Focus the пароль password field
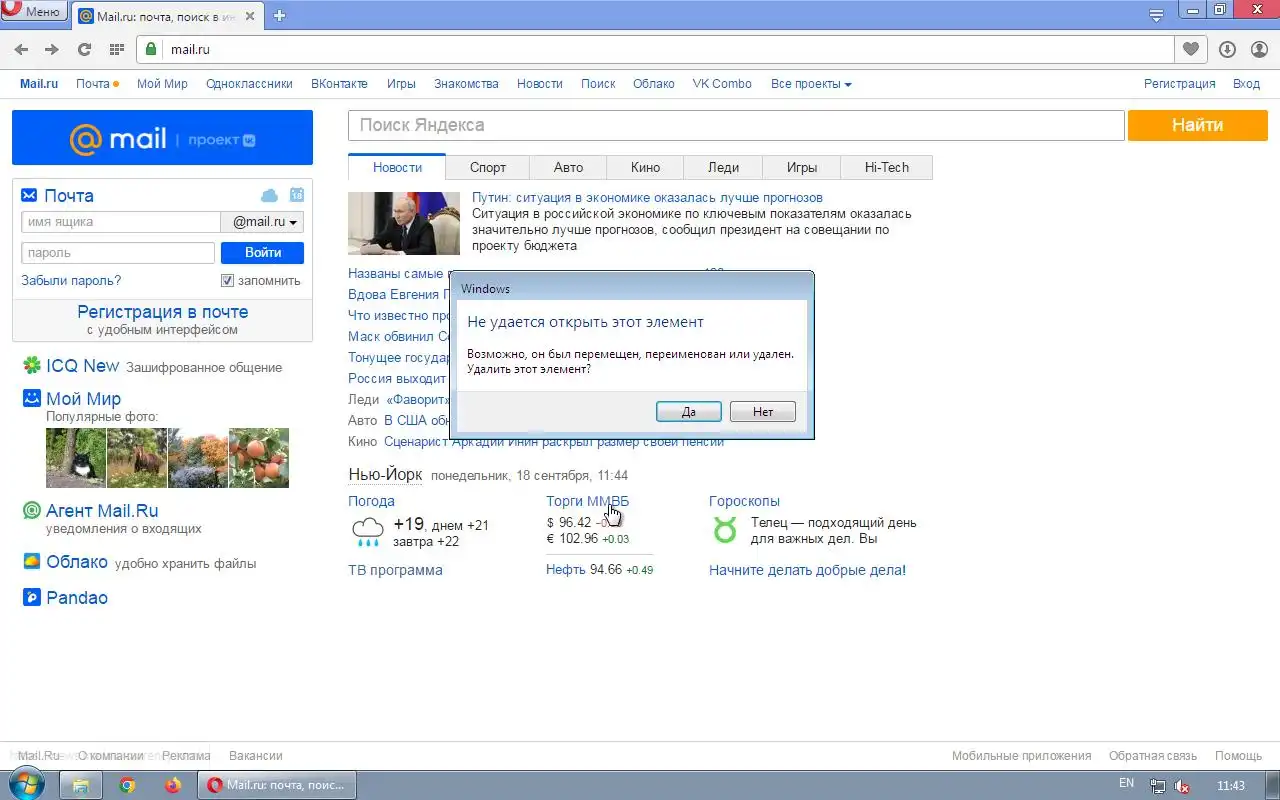Screen dimensions: 1280x800 pyautogui.click(x=118, y=253)
